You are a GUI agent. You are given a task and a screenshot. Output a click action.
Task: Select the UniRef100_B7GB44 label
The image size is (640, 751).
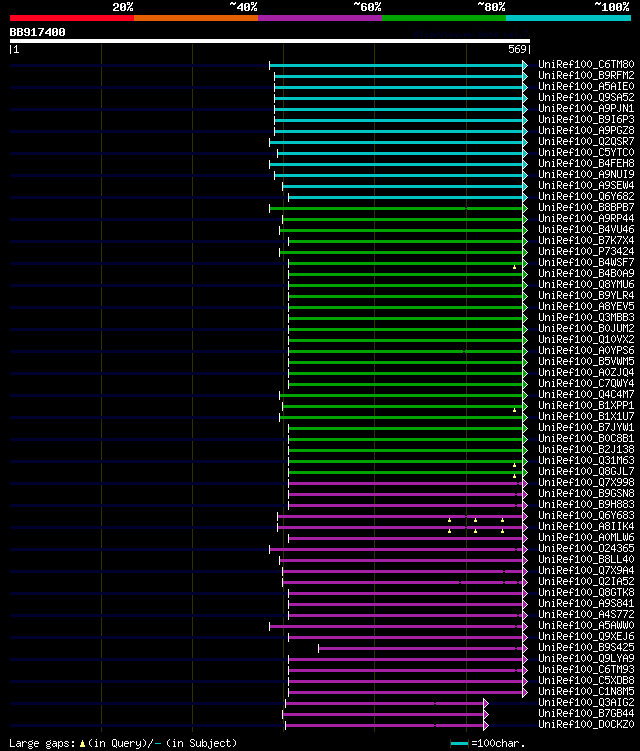(586, 714)
